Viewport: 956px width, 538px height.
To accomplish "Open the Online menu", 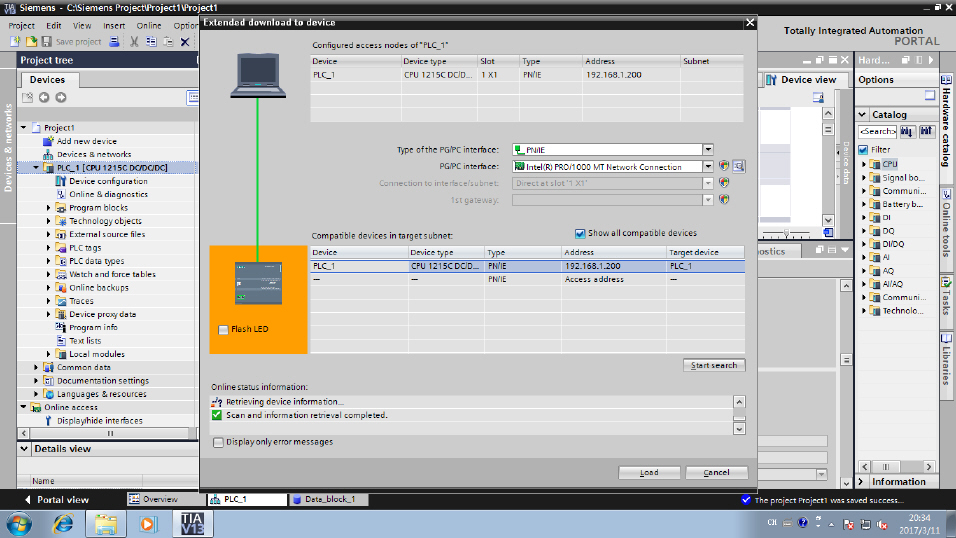I will coord(149,26).
